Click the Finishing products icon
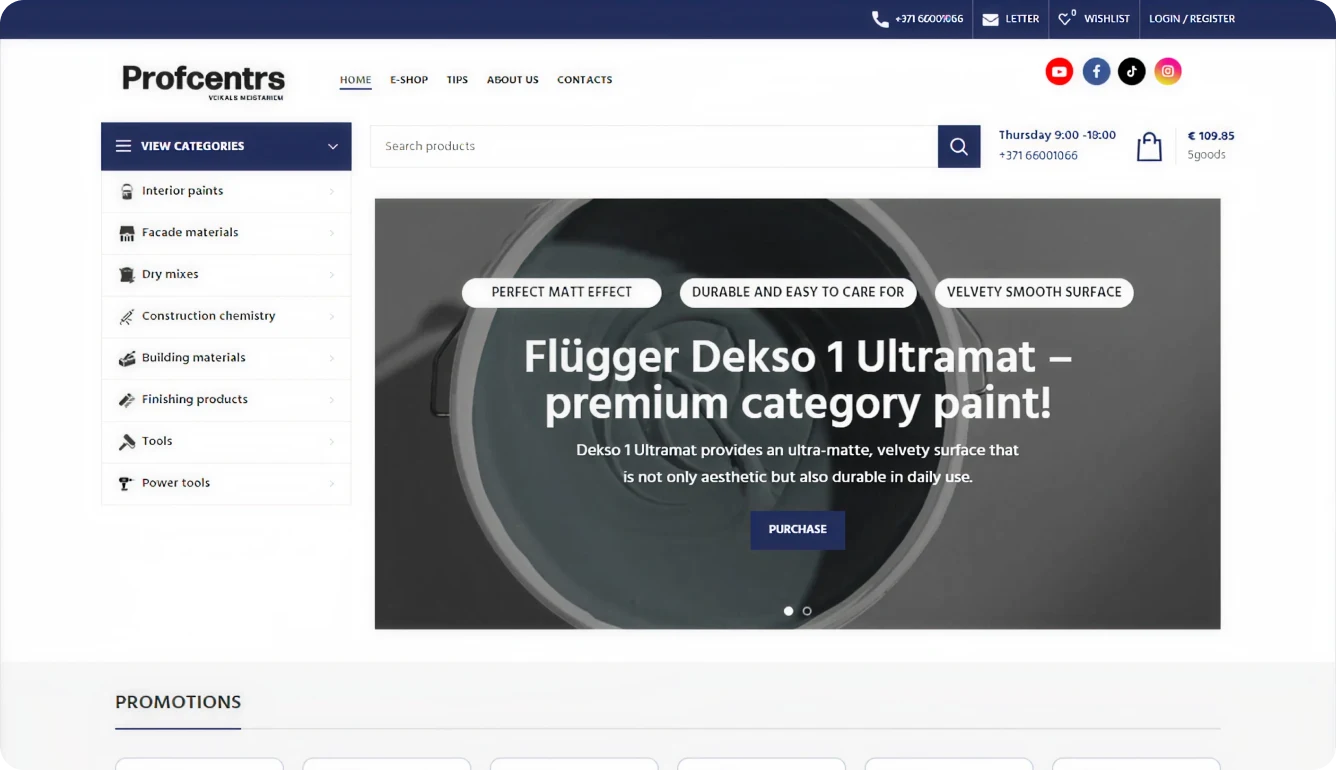 (x=127, y=400)
